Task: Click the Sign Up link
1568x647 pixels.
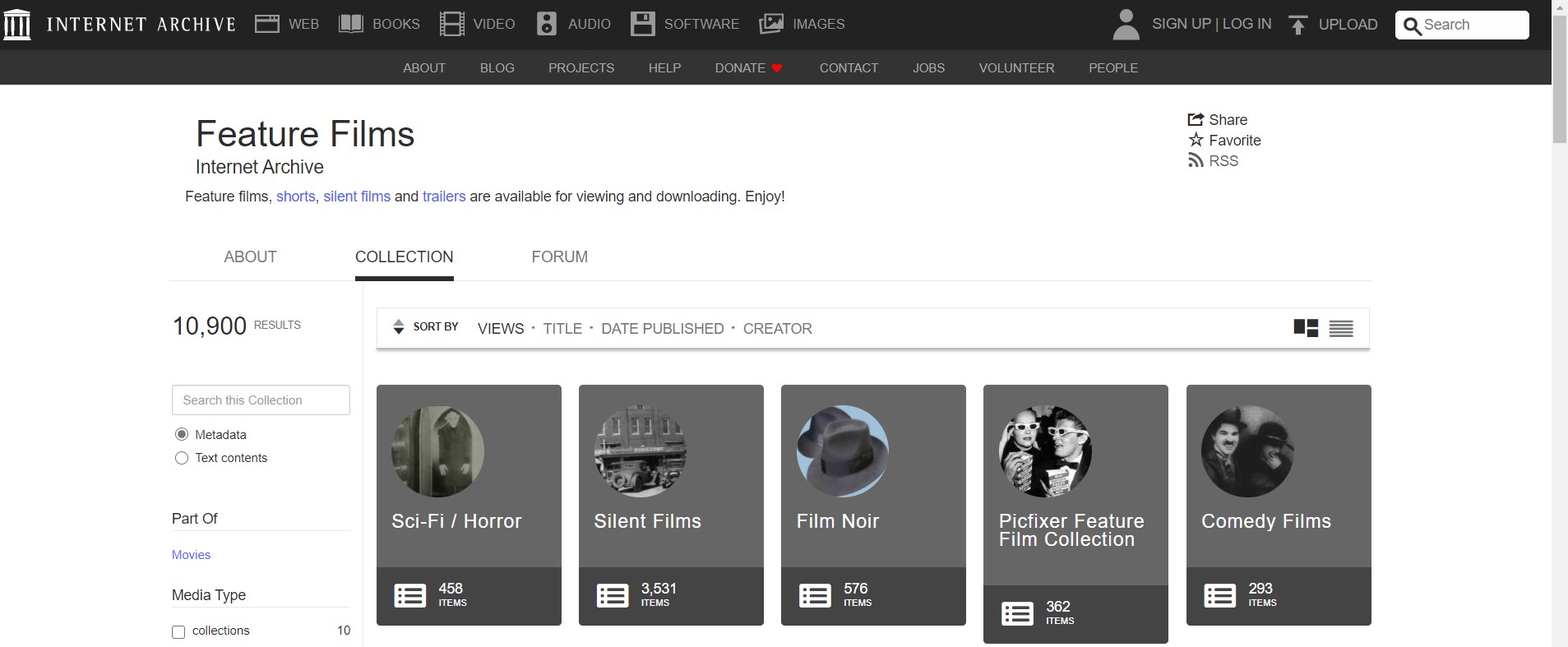Action: (x=1182, y=24)
